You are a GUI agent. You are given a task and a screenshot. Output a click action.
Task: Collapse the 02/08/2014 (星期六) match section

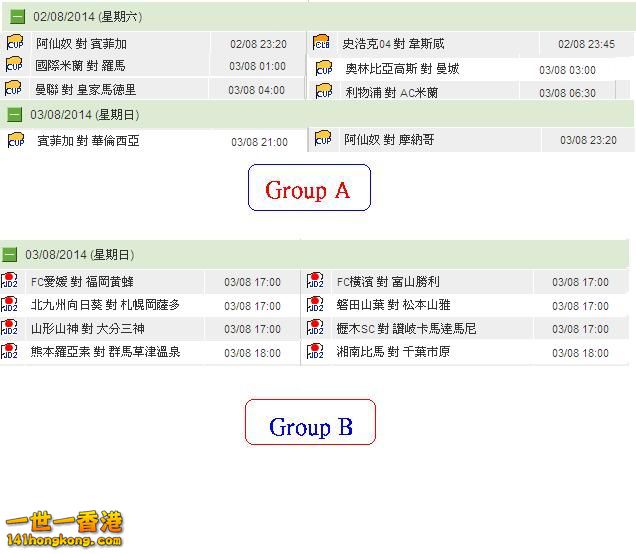coord(17,17)
